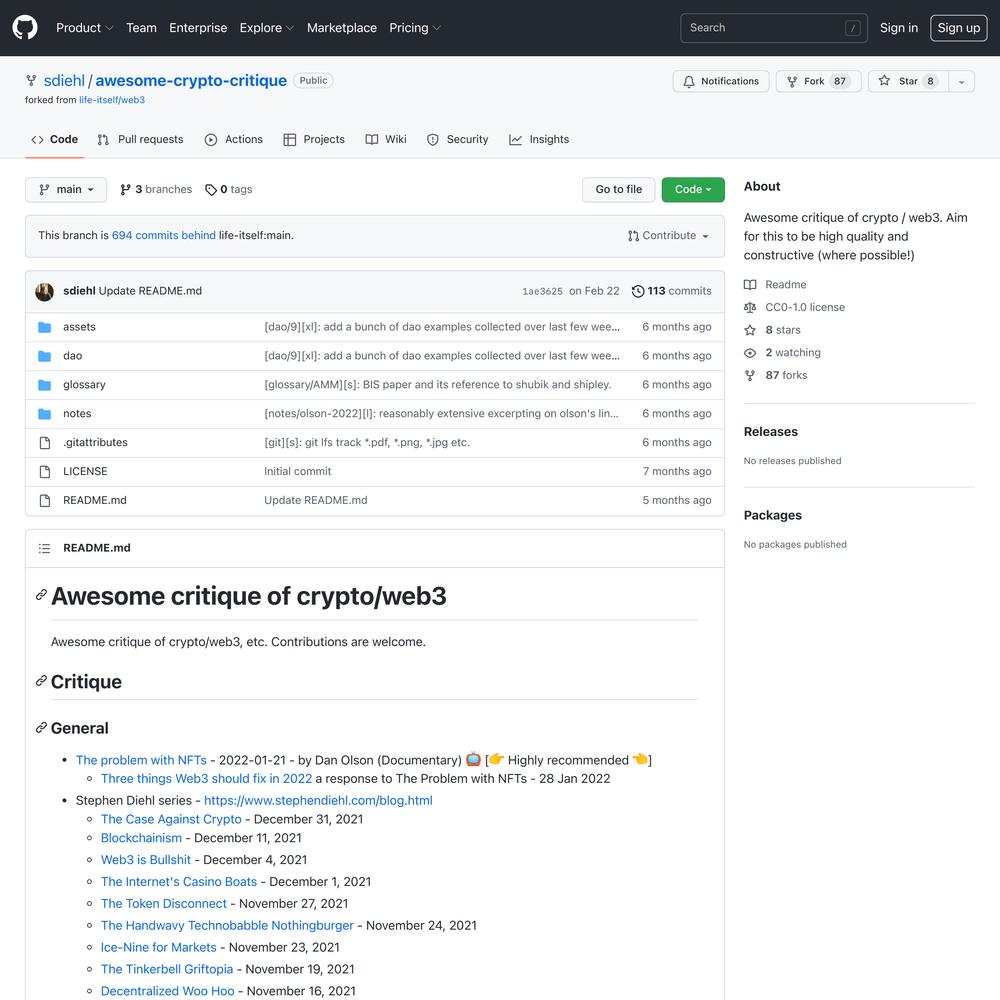
Task: Open Three things Web3 should fix link
Action: point(207,779)
